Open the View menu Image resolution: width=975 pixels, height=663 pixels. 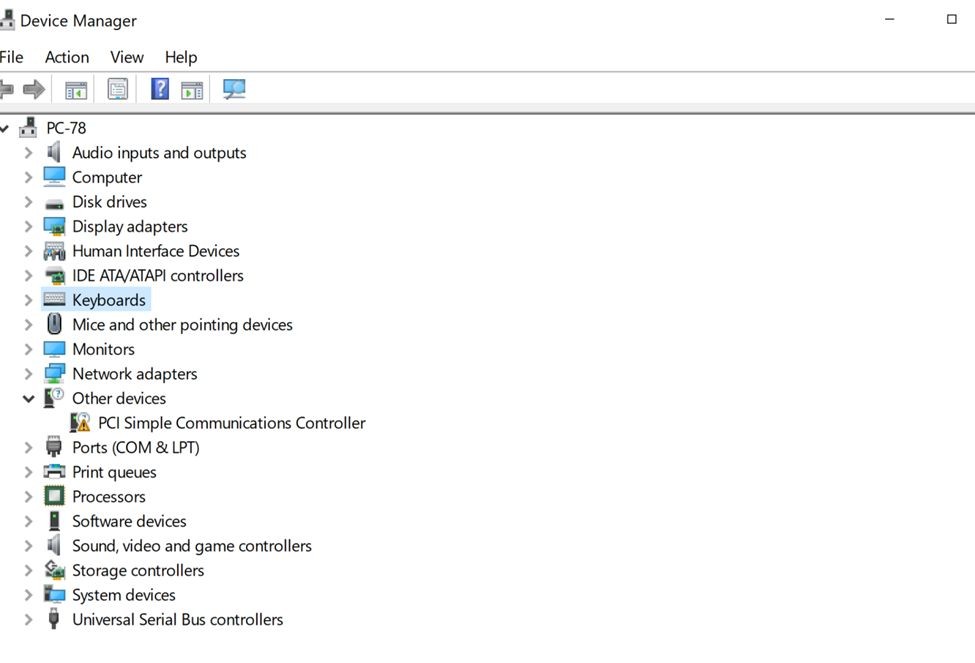[126, 57]
